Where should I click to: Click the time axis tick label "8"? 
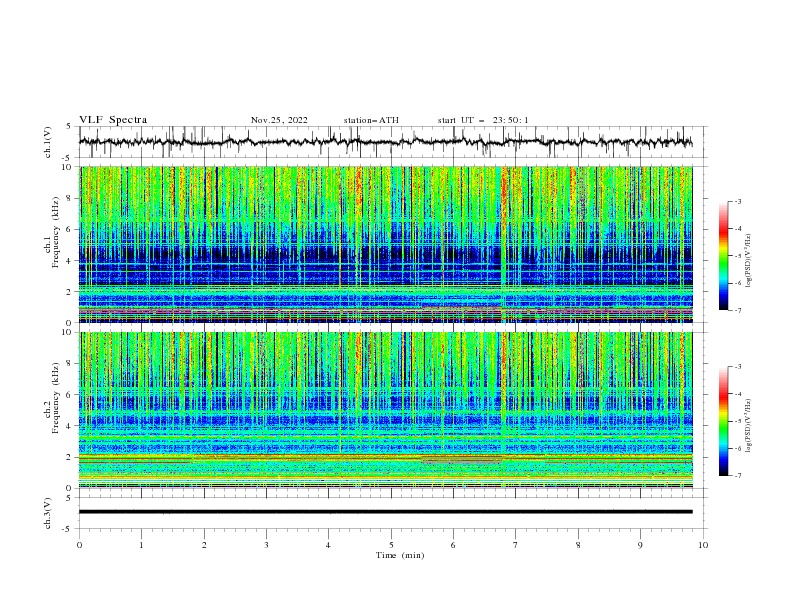(x=578, y=545)
